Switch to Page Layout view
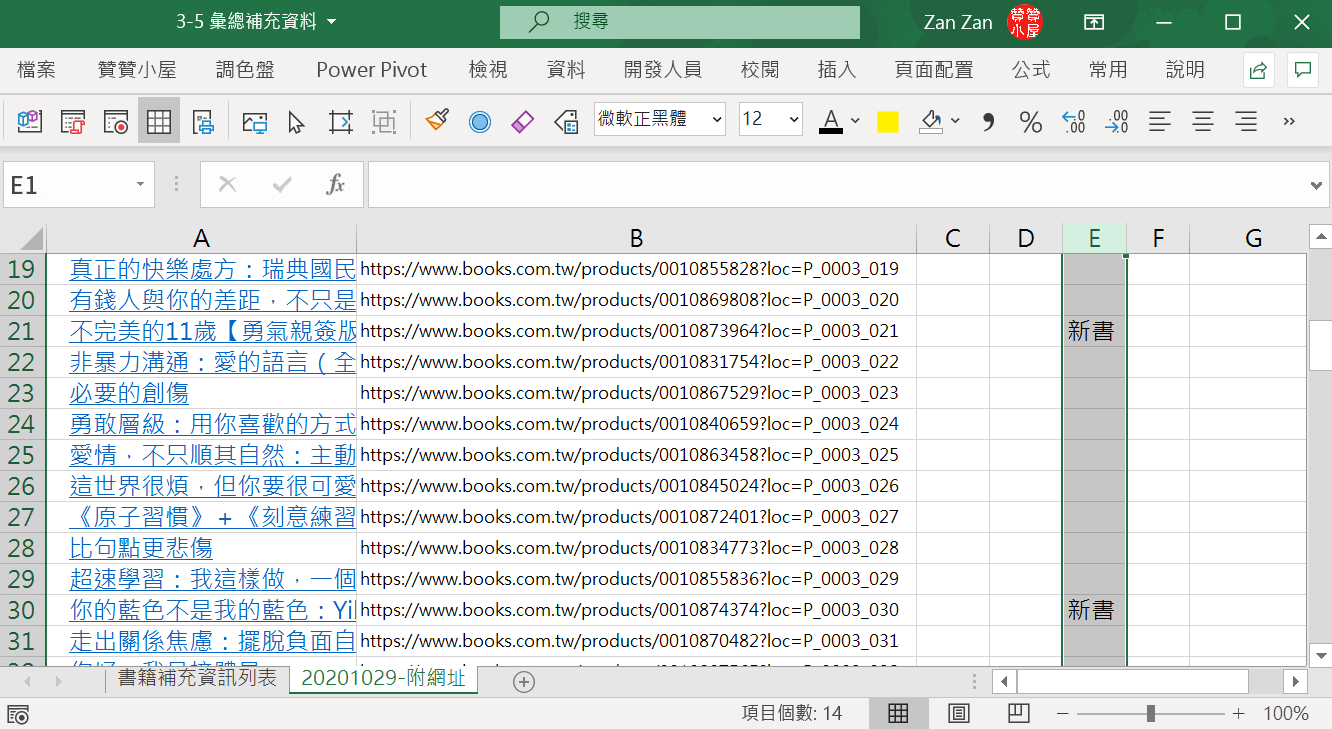Image resolution: width=1332 pixels, height=729 pixels. (958, 714)
